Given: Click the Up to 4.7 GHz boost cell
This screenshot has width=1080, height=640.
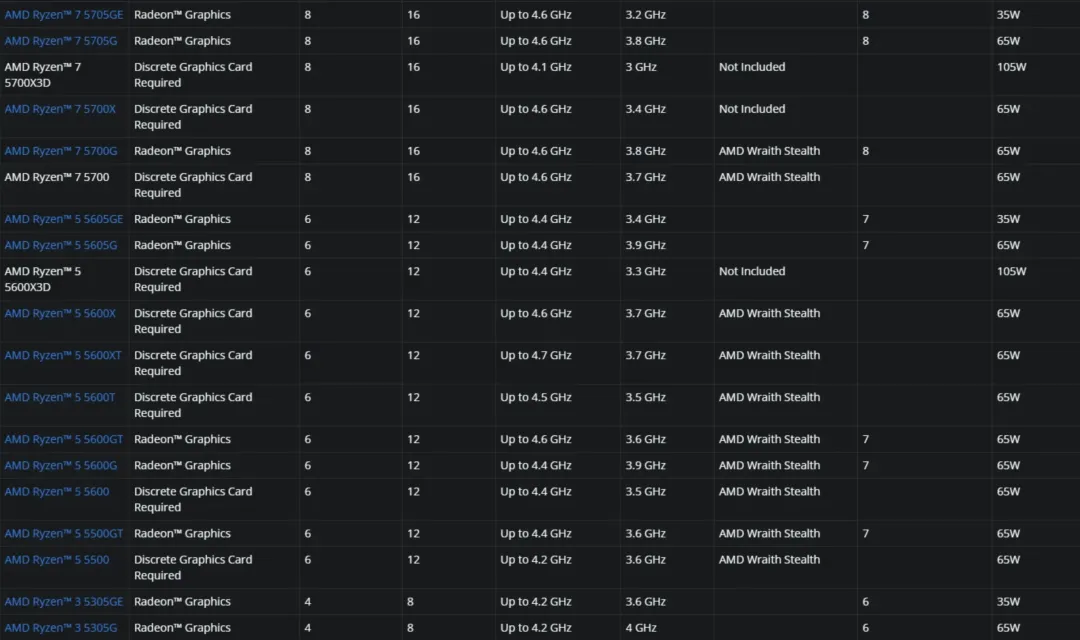Looking at the screenshot, I should [x=536, y=355].
